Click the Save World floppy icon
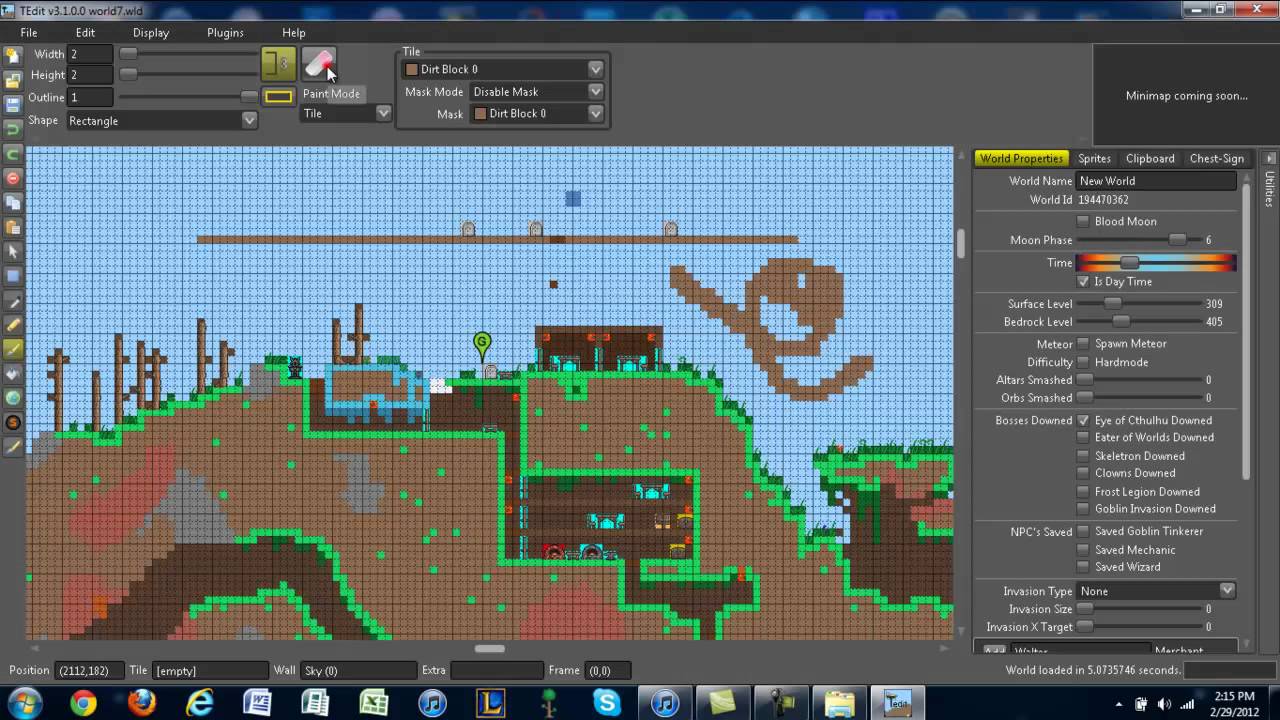The image size is (1280, 720). point(13,104)
